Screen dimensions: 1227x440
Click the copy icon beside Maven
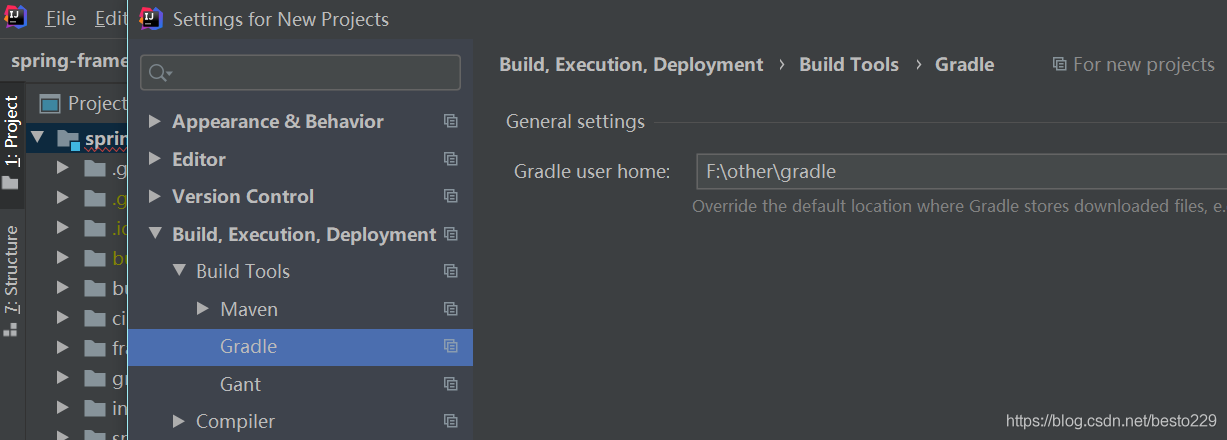coord(451,309)
